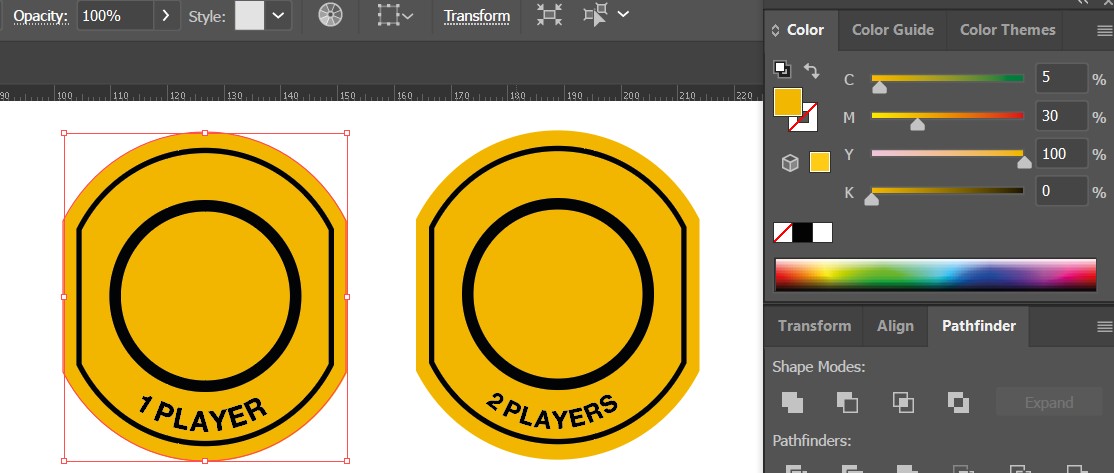Click the Style swatch preview box
This screenshot has height=473, width=1114.
click(x=249, y=16)
